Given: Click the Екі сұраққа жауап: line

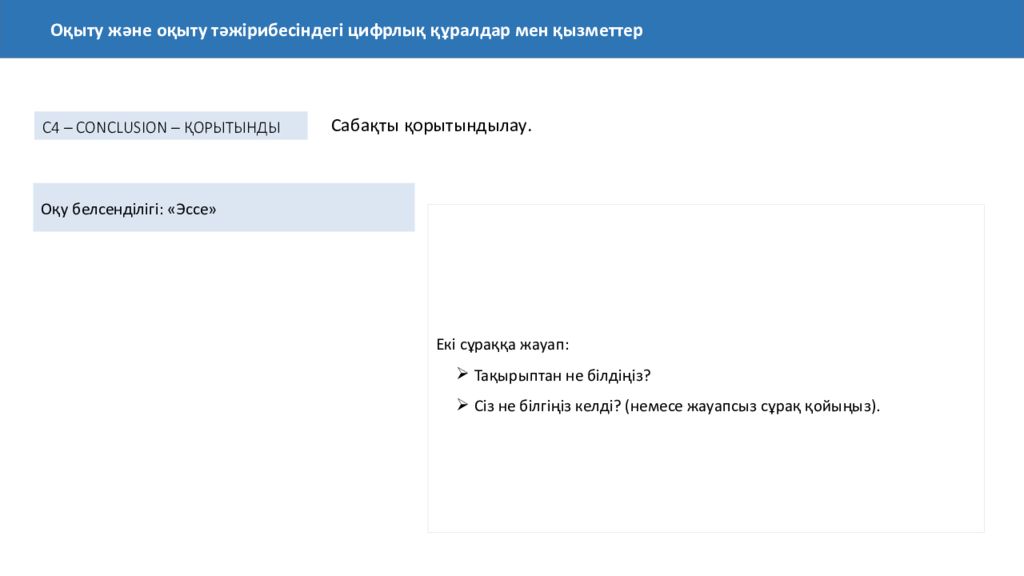Looking at the screenshot, I should click(502, 344).
